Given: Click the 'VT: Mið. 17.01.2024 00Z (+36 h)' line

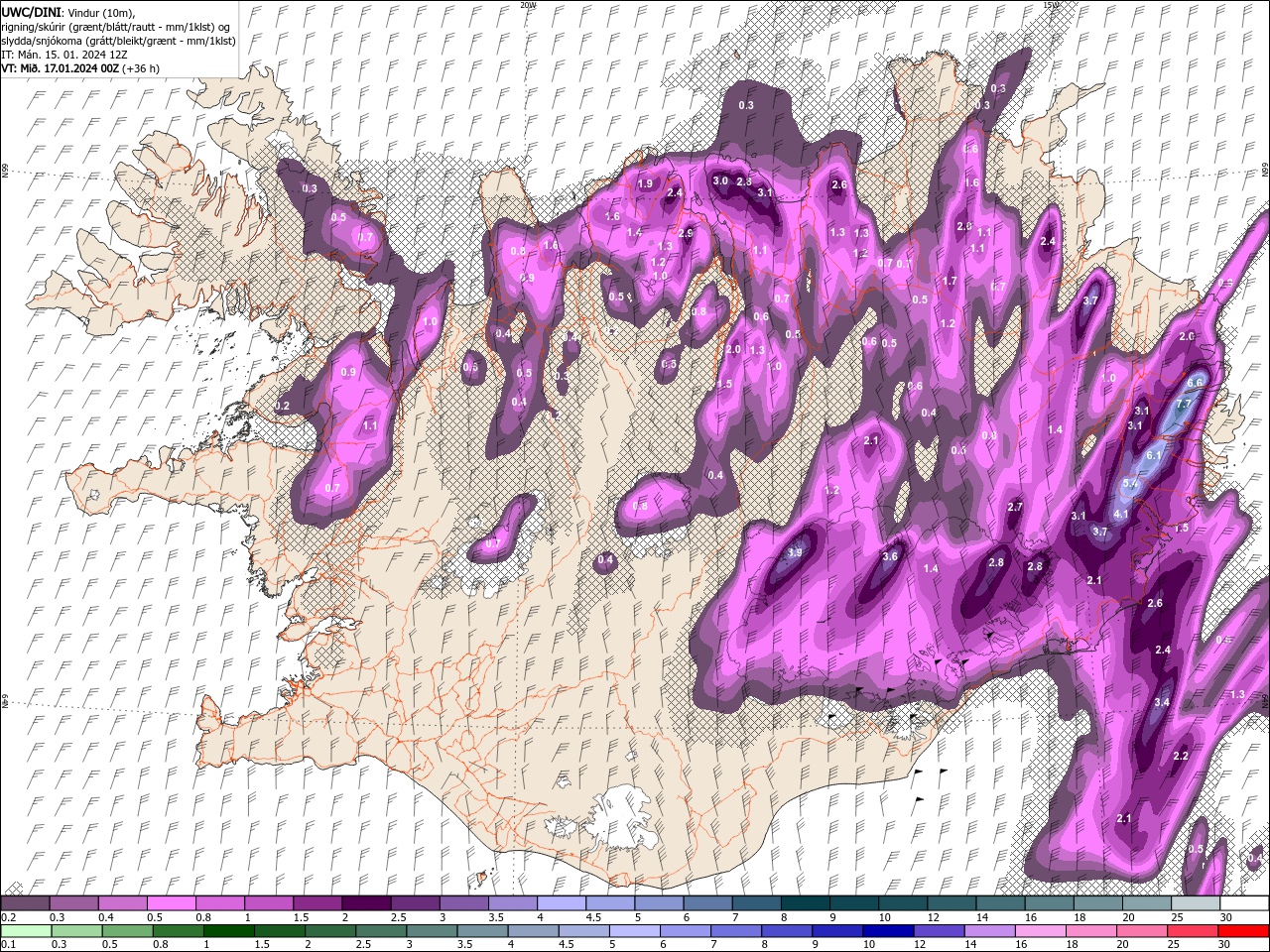Looking at the screenshot, I should pos(80,68).
